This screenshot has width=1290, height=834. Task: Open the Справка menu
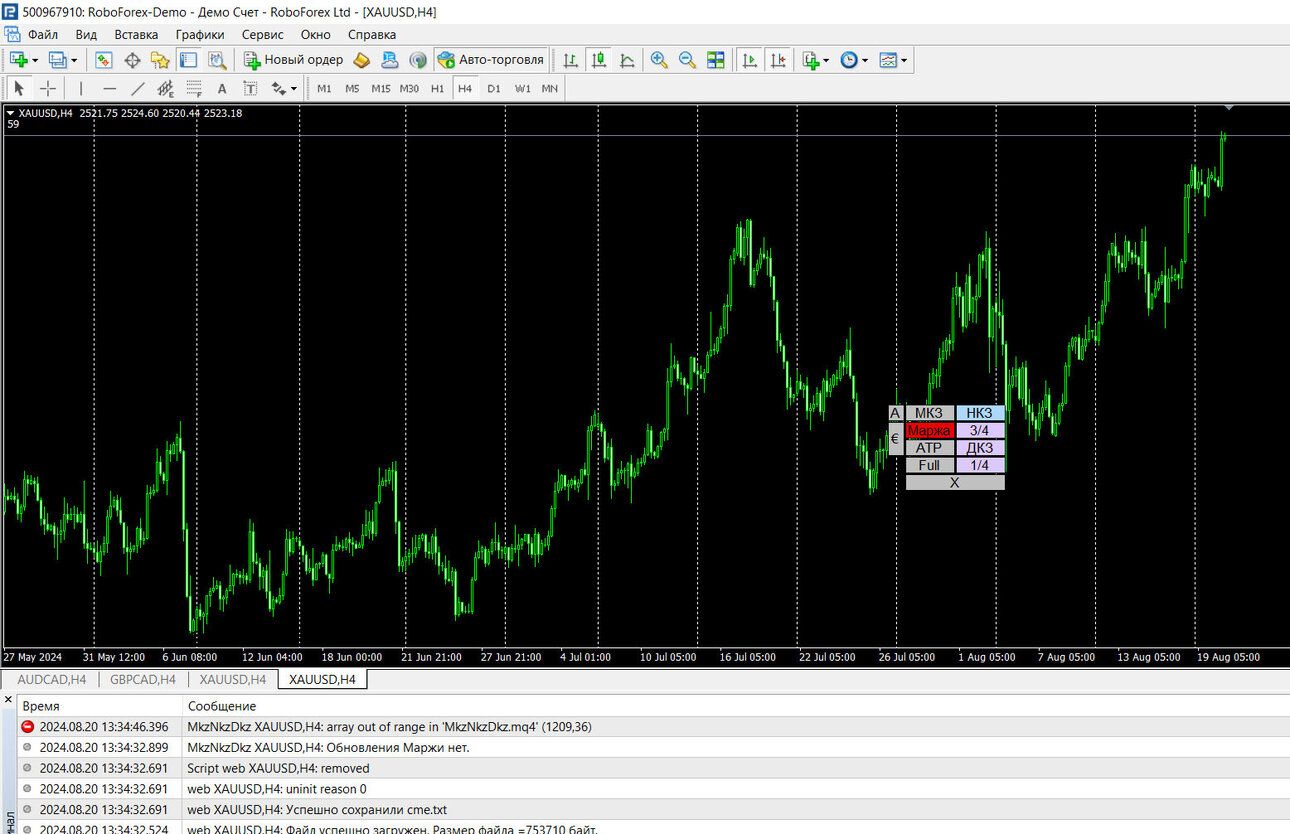(x=372, y=34)
